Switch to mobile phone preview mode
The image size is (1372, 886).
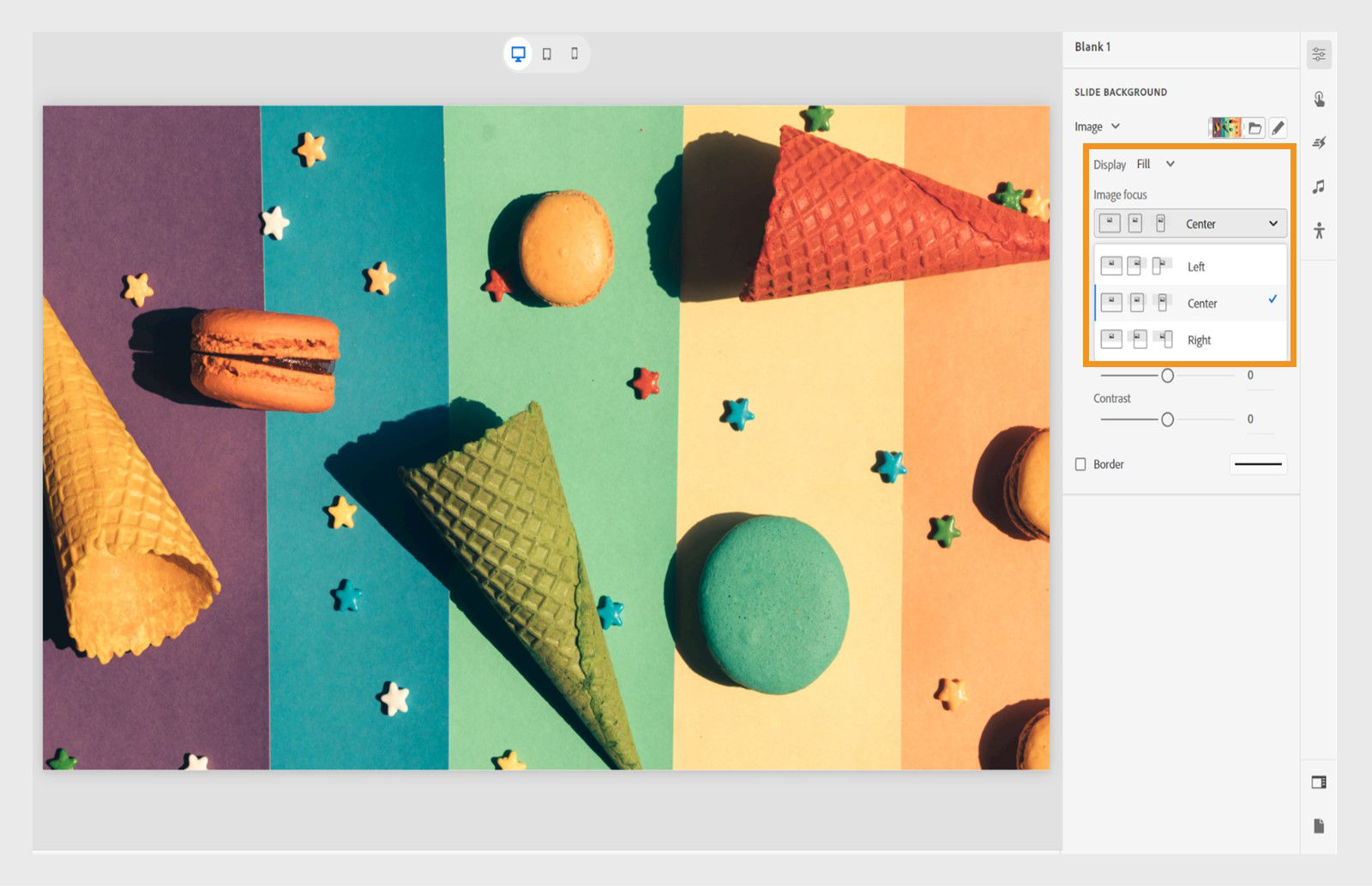click(575, 52)
